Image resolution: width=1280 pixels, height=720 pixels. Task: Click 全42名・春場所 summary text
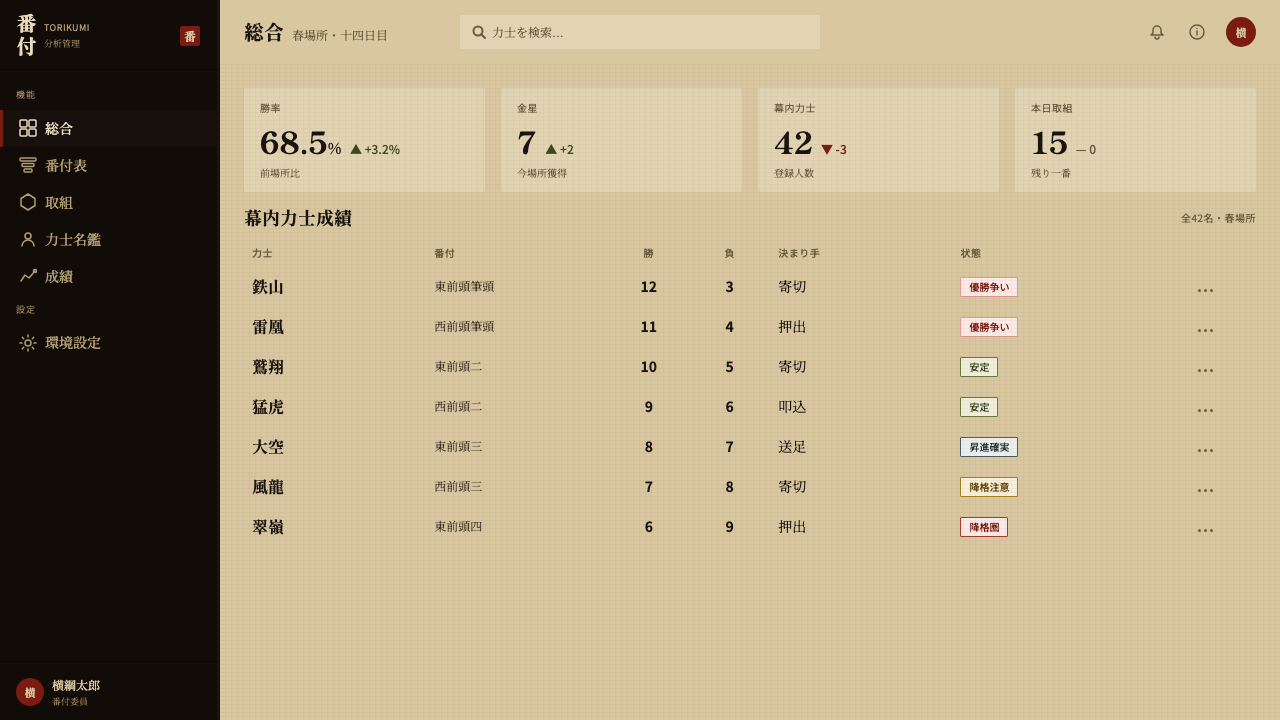[1218, 218]
